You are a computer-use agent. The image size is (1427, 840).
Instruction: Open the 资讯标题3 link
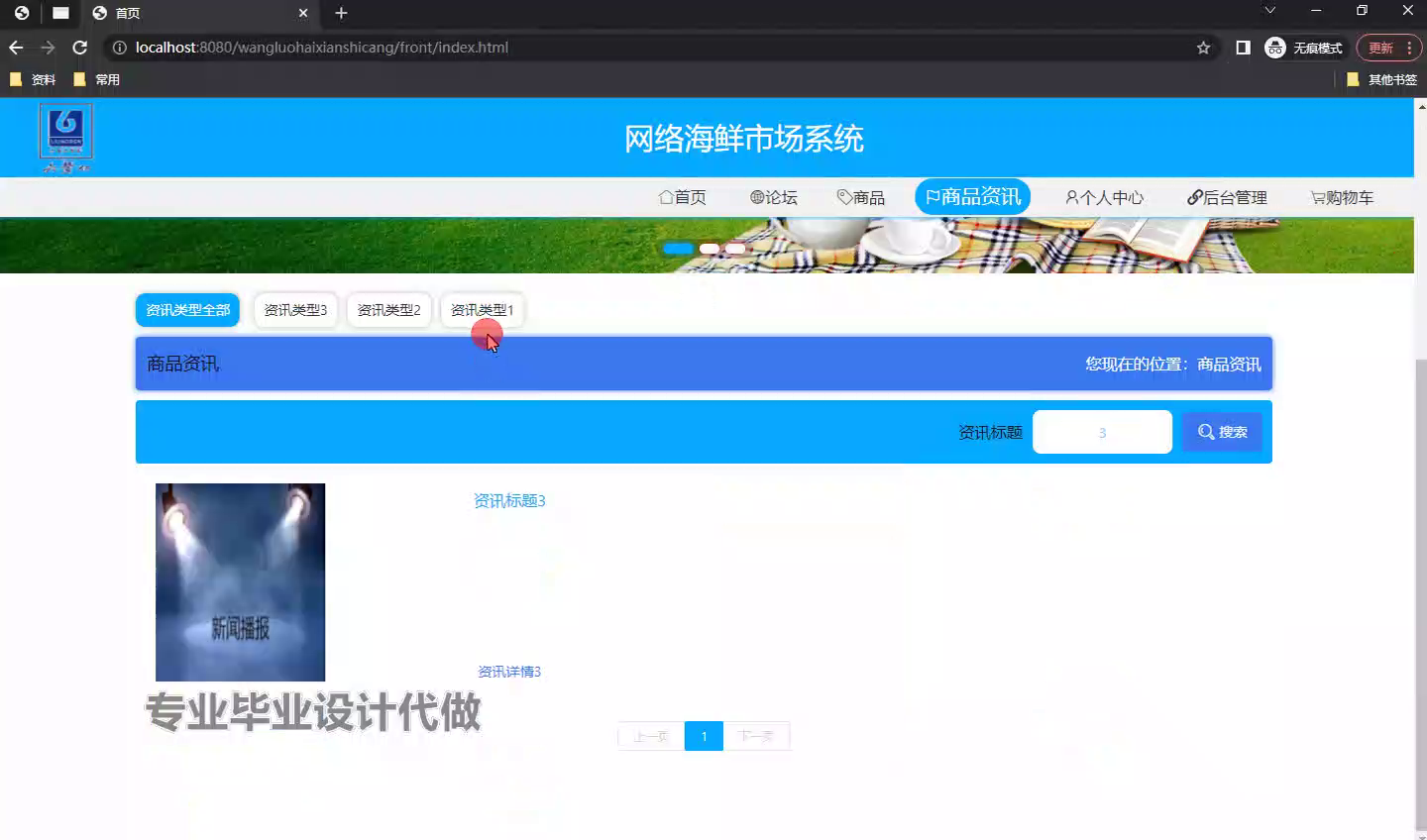point(509,501)
